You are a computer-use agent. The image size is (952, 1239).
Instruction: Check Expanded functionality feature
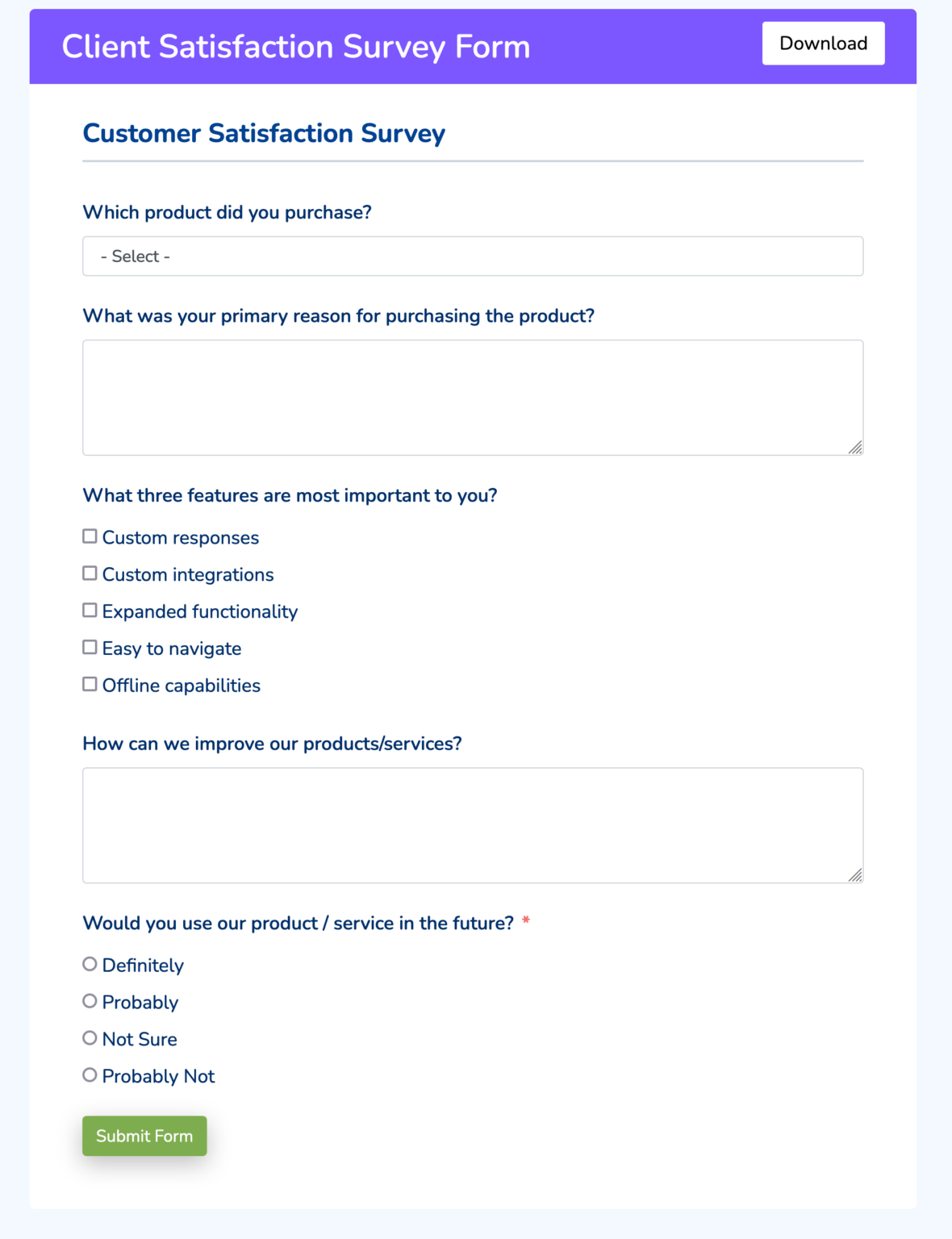[x=89, y=610]
